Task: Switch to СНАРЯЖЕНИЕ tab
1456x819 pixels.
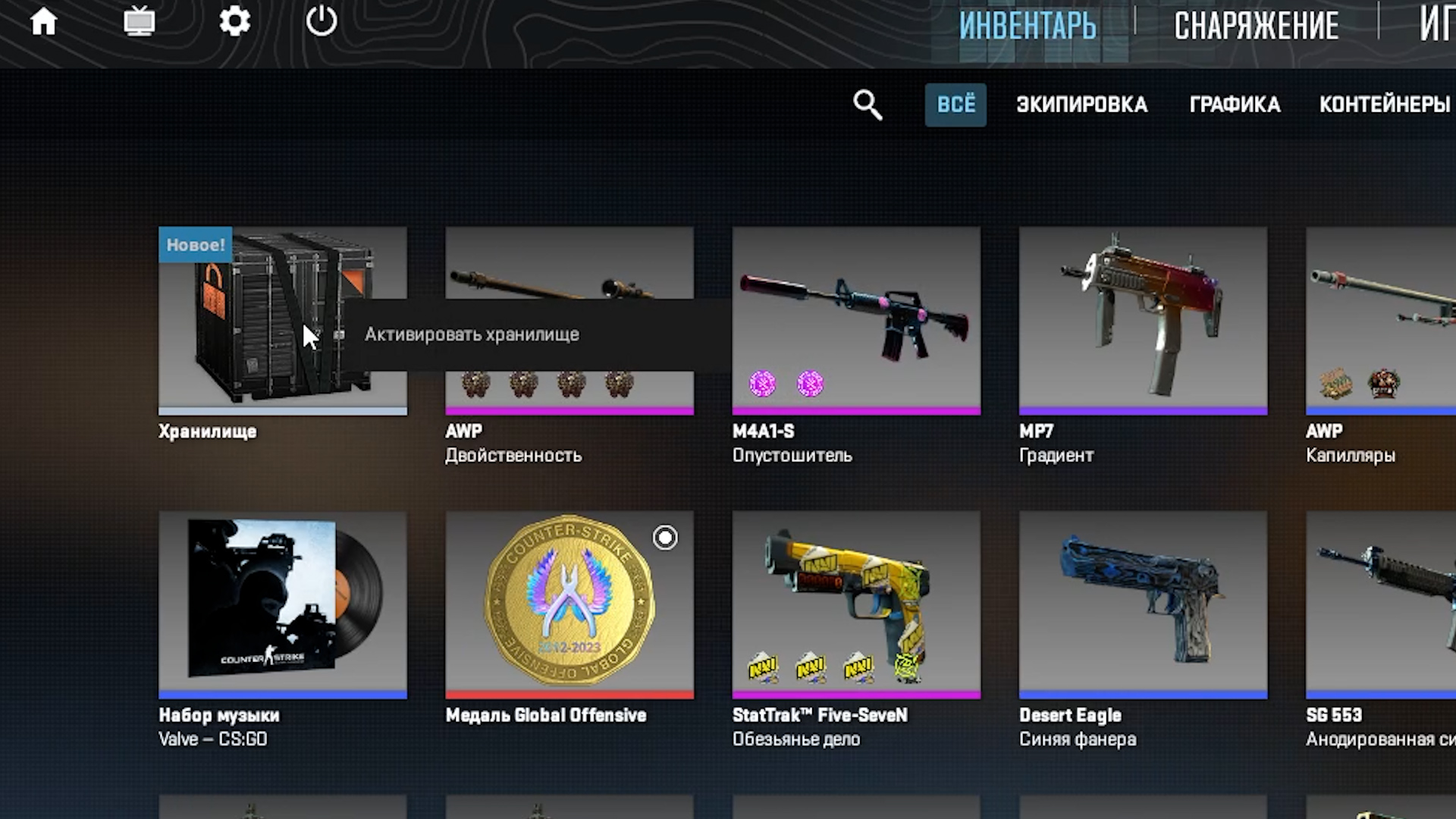Action: [x=1257, y=26]
